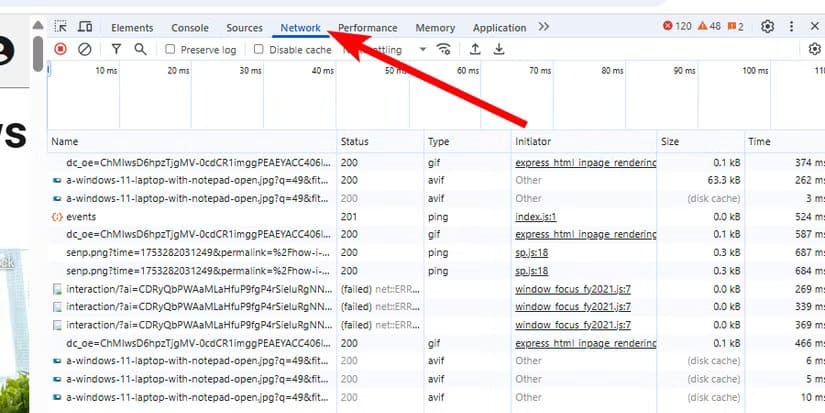This screenshot has height=413, width=825.
Task: Click the up arrow of the page scrollbar
Action: point(38,25)
